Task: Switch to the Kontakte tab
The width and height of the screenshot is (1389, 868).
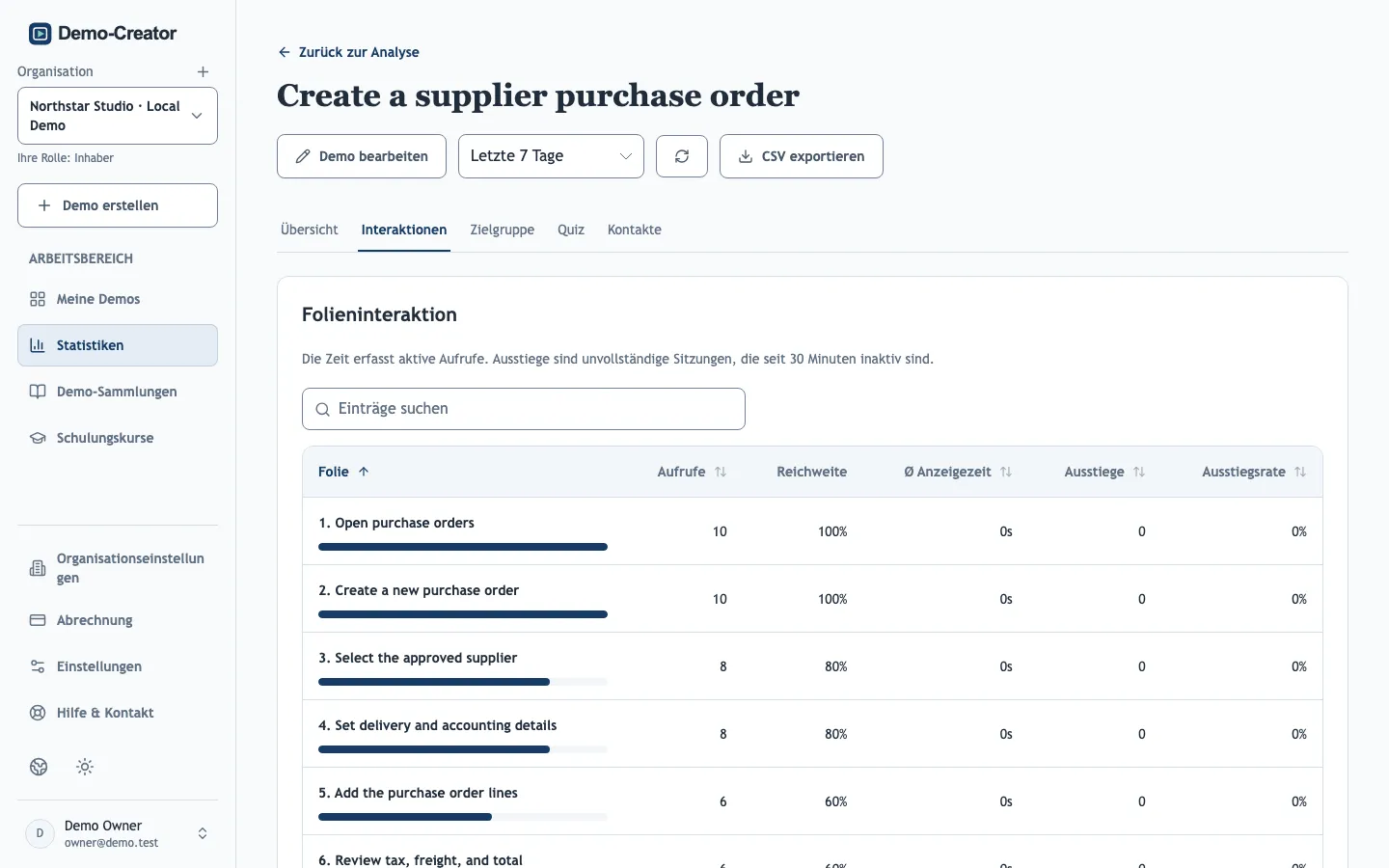Action: coord(635,230)
